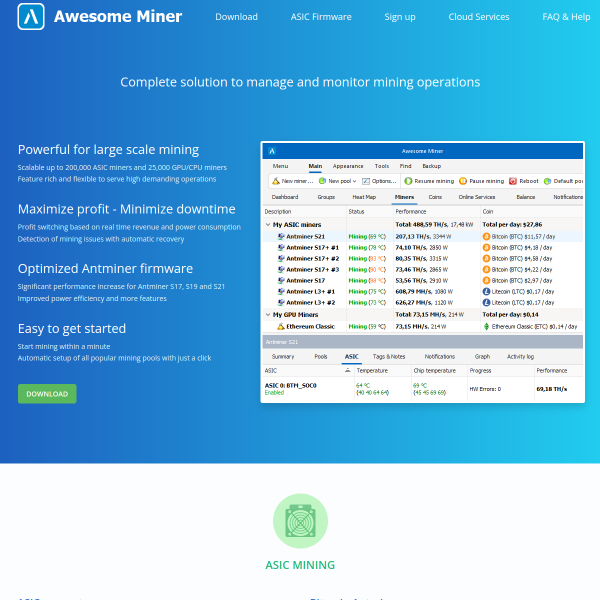Switch to the Groups tab

[326, 197]
